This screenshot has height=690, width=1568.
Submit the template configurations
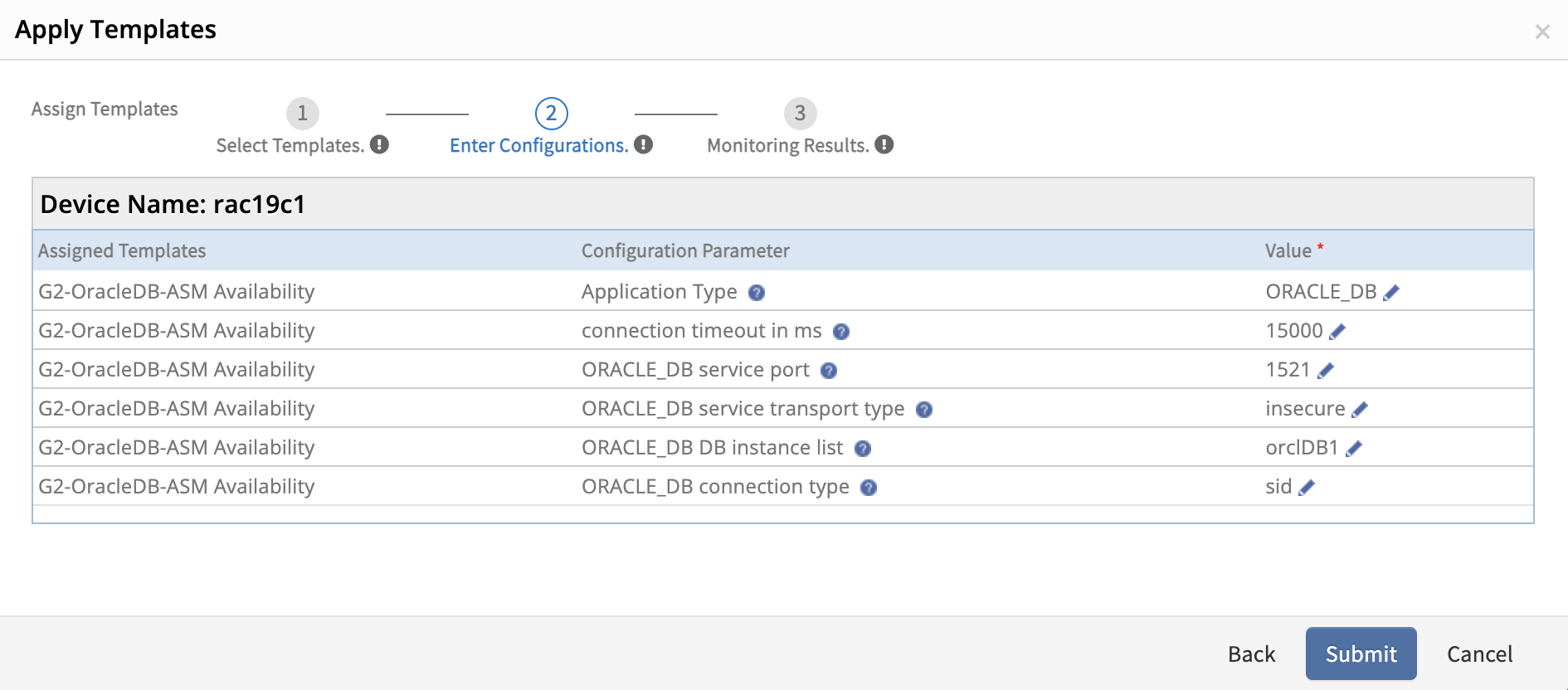point(1361,654)
